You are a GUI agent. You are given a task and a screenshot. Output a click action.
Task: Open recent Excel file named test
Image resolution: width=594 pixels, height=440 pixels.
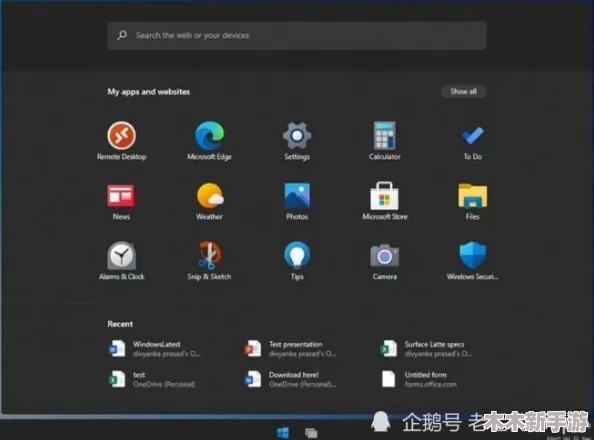[152, 379]
